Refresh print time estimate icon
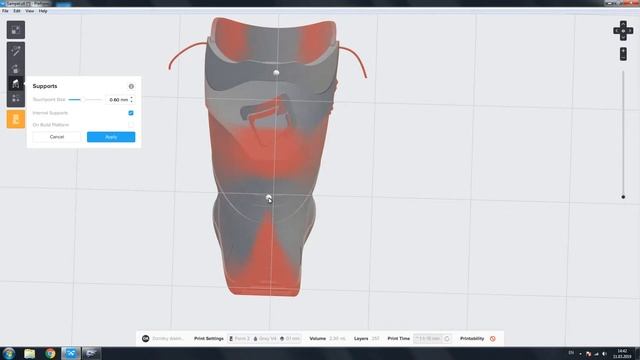 pos(447,338)
